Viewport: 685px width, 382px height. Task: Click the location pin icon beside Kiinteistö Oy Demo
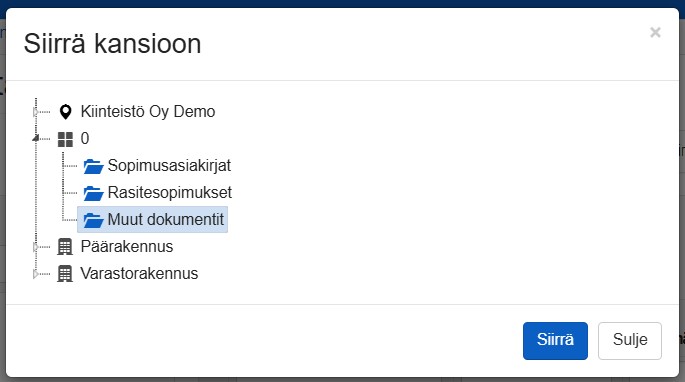(x=66, y=112)
